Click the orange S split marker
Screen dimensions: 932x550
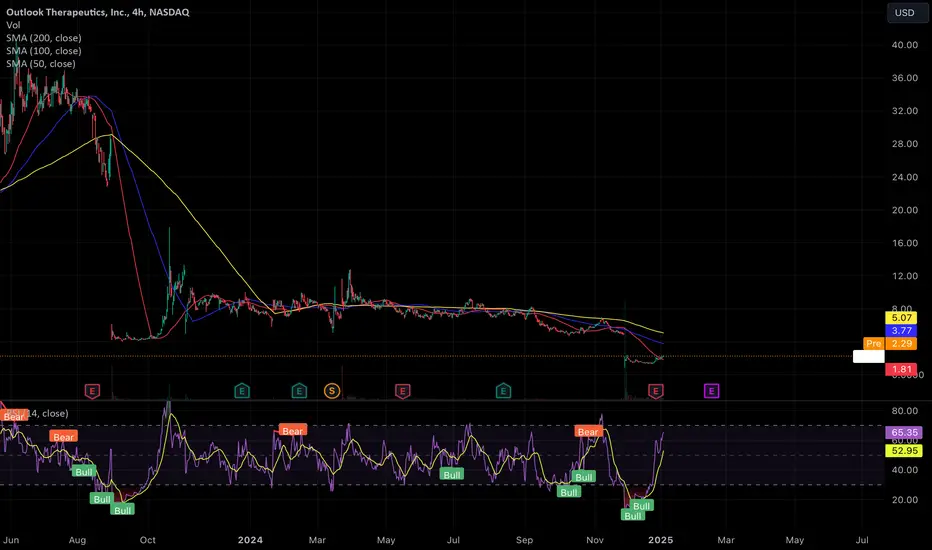(332, 391)
